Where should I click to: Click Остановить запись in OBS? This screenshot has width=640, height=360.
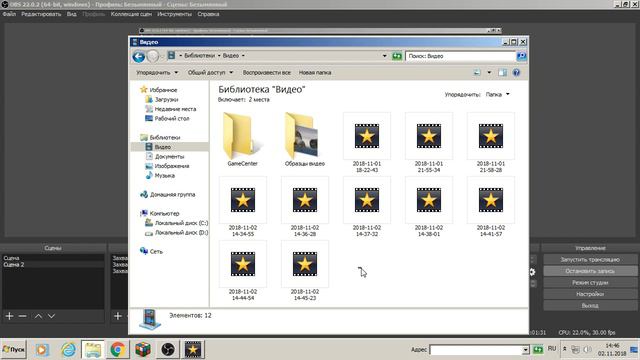590,271
